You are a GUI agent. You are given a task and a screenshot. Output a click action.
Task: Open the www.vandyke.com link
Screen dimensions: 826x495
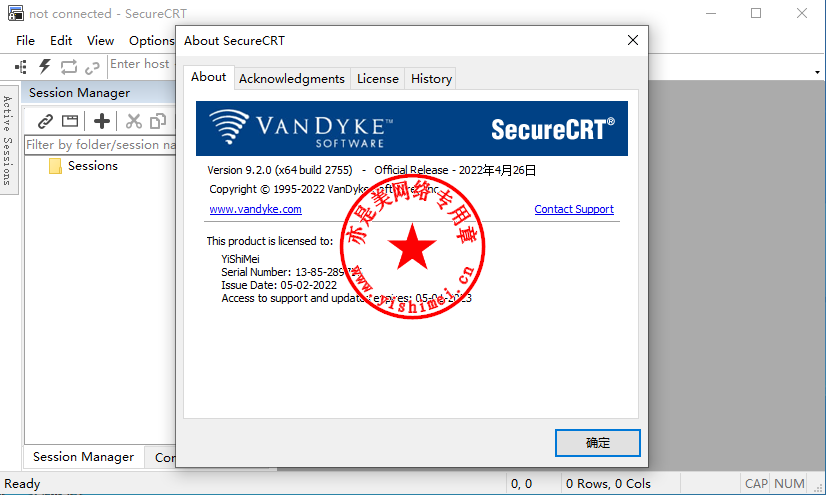pyautogui.click(x=255, y=209)
